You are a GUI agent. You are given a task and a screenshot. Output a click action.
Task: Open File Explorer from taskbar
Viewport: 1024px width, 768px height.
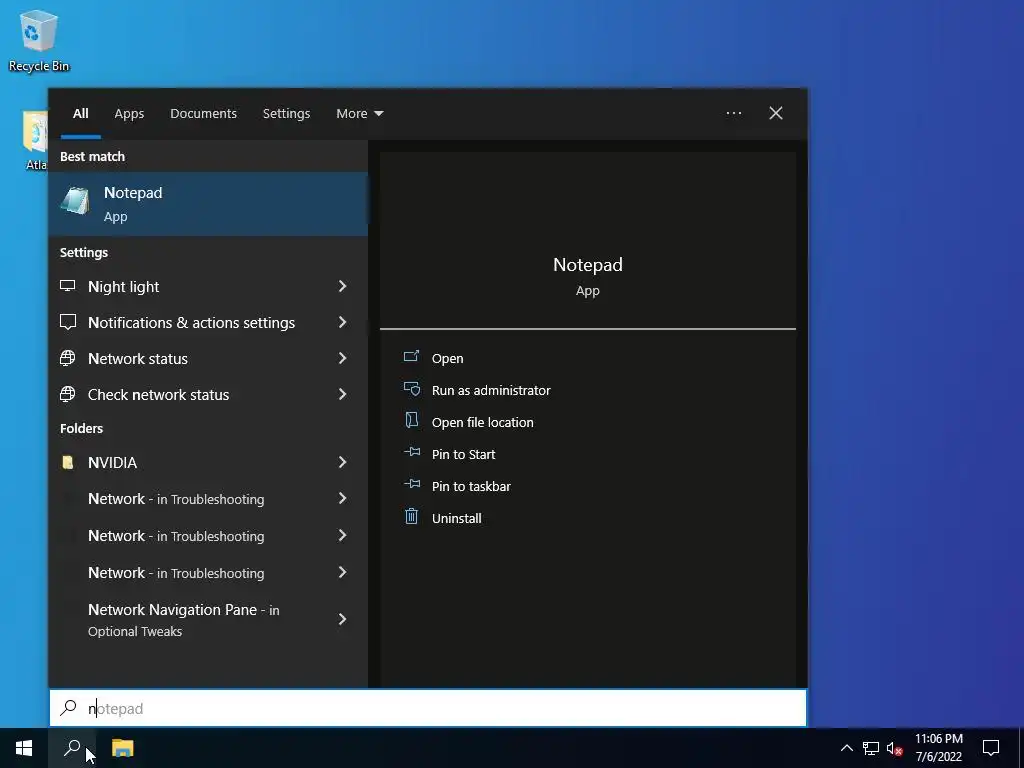tap(122, 748)
